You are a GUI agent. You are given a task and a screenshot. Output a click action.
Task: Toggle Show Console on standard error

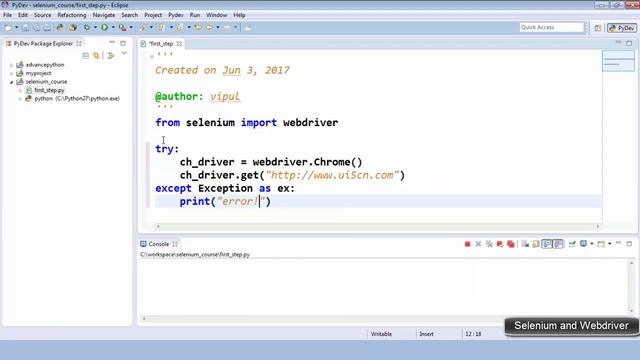click(x=558, y=244)
